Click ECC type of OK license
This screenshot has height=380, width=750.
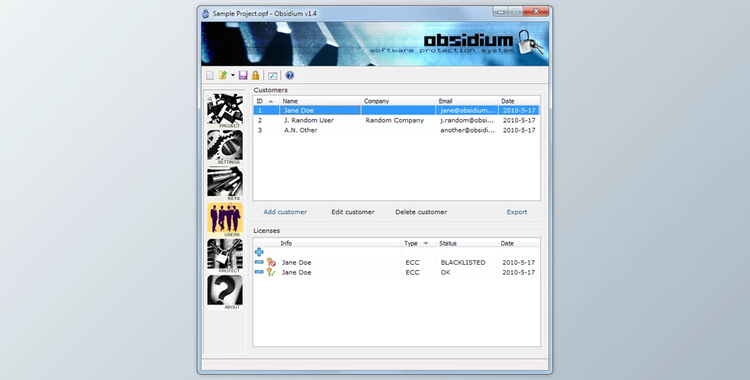click(x=413, y=272)
